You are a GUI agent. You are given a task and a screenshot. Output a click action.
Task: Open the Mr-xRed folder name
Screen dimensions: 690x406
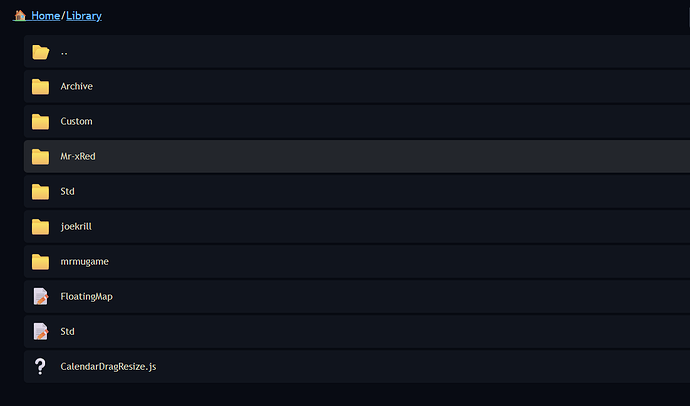point(78,157)
